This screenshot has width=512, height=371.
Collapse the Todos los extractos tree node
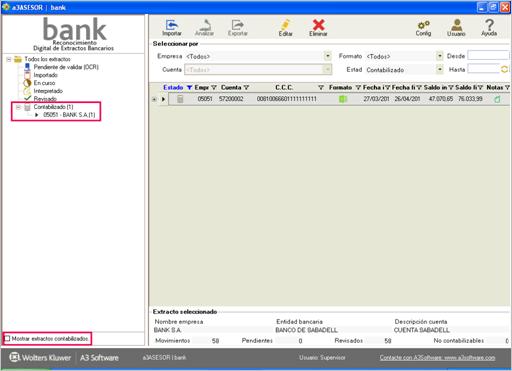tap(9, 59)
